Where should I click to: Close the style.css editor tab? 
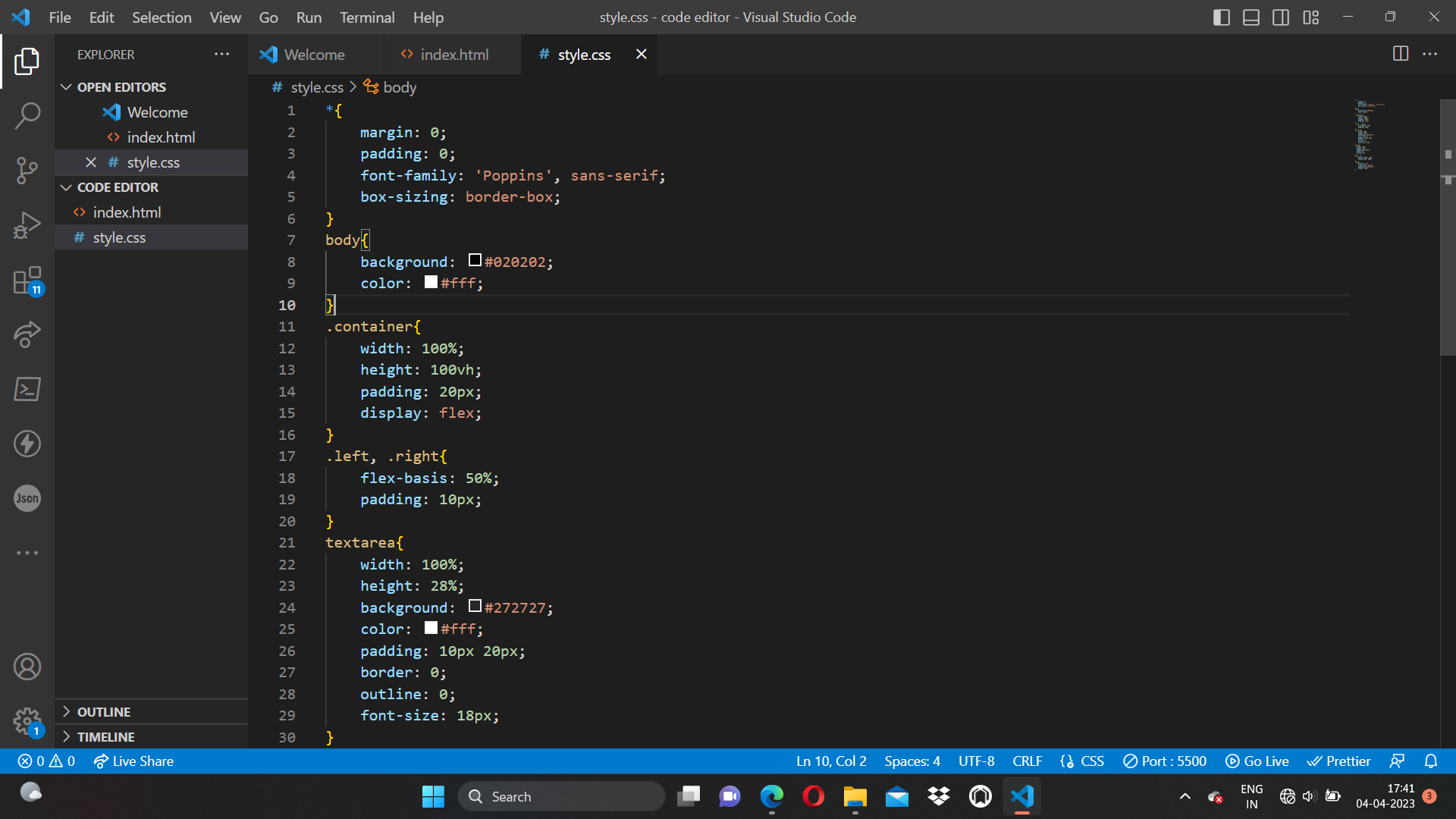(x=642, y=54)
